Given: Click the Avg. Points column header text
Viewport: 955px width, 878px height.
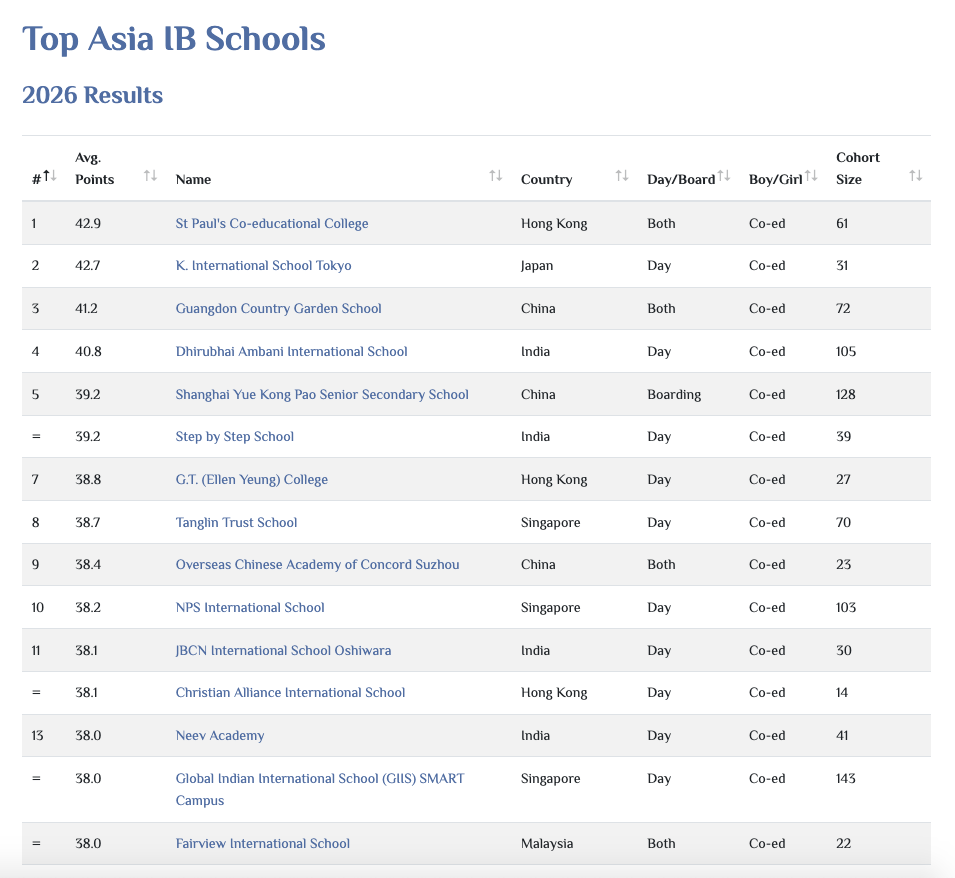Looking at the screenshot, I should click(94, 169).
